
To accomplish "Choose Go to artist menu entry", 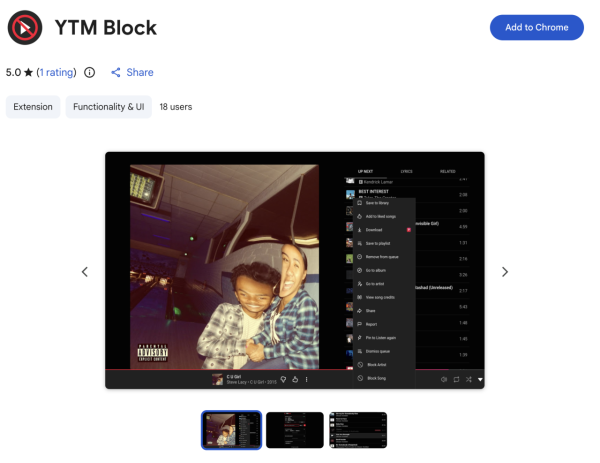I will click(x=384, y=284).
